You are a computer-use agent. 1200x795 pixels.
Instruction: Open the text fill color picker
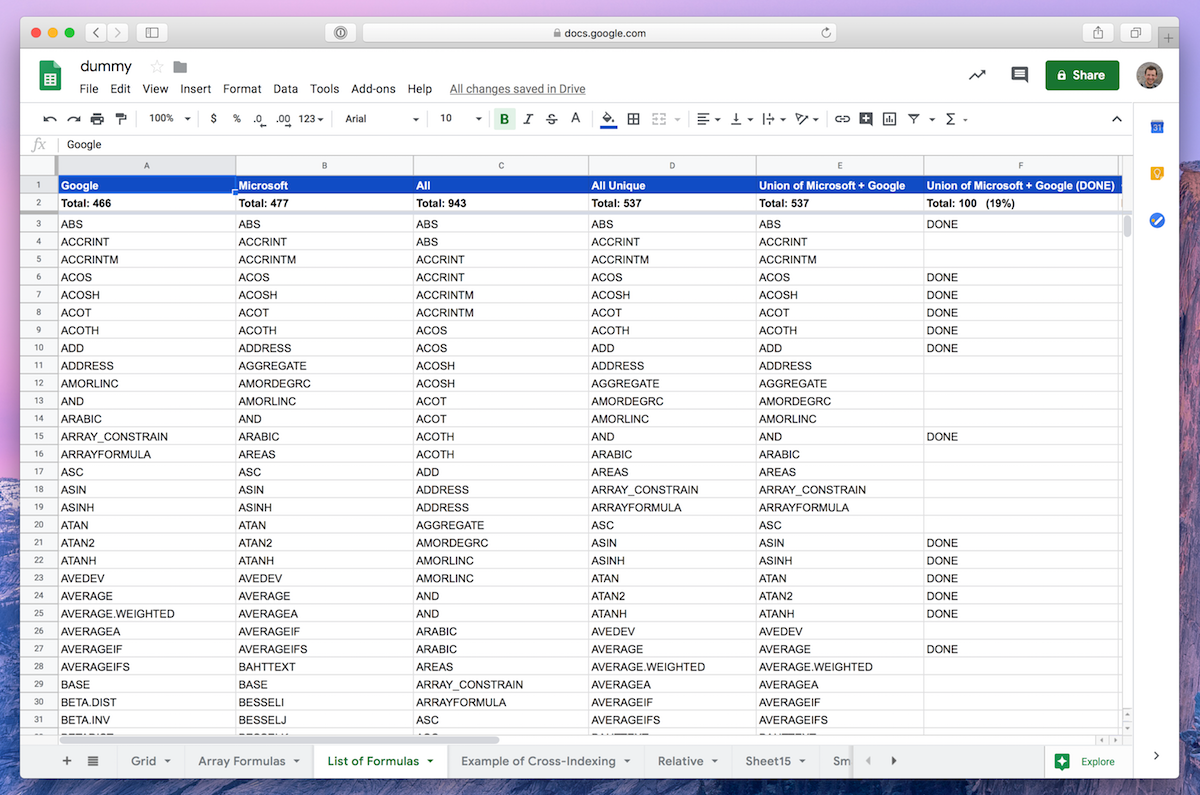point(575,118)
